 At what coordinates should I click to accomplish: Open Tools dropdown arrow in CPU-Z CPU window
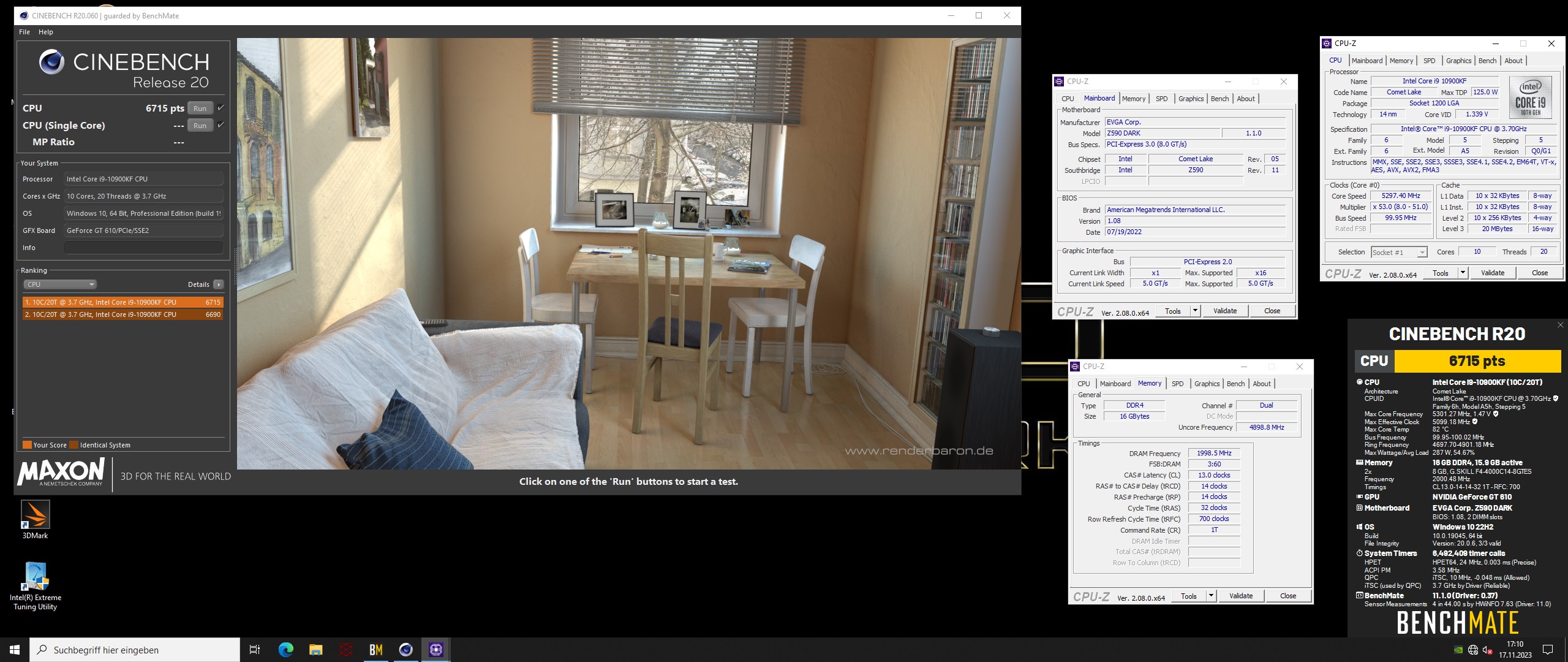tap(1463, 273)
